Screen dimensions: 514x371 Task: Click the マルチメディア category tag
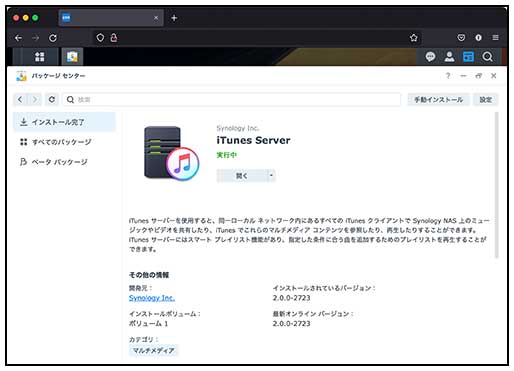(153, 350)
